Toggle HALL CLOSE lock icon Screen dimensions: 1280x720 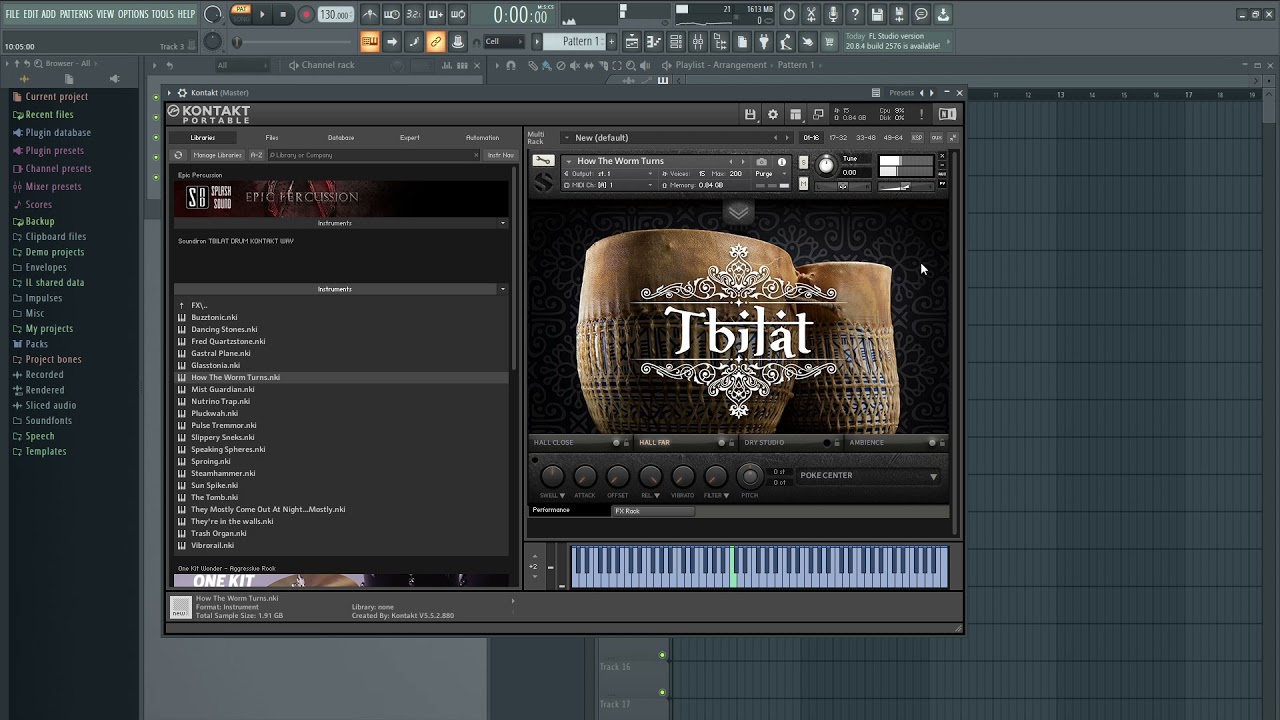coord(627,442)
